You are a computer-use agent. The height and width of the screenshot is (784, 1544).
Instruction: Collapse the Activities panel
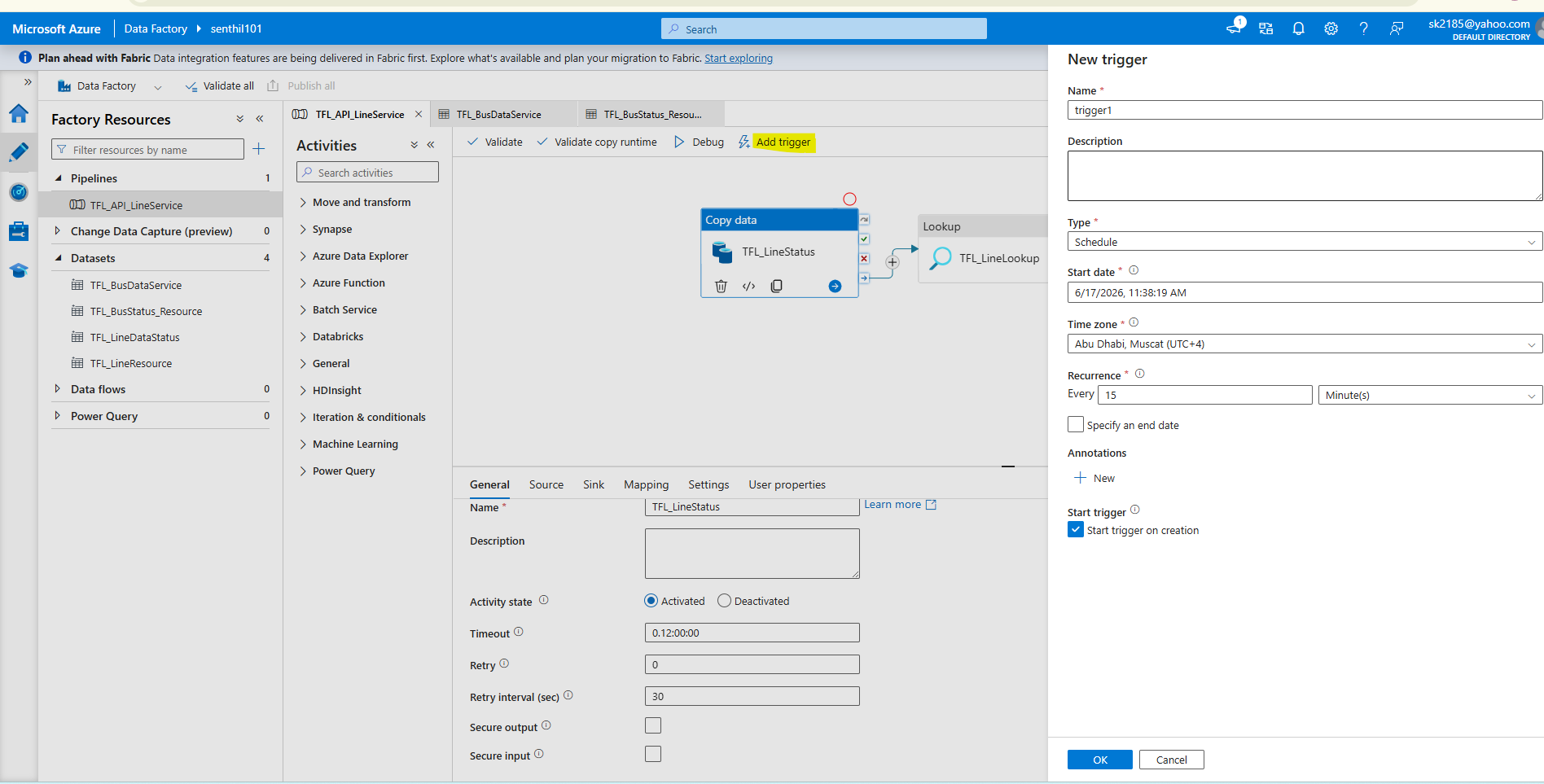click(431, 145)
